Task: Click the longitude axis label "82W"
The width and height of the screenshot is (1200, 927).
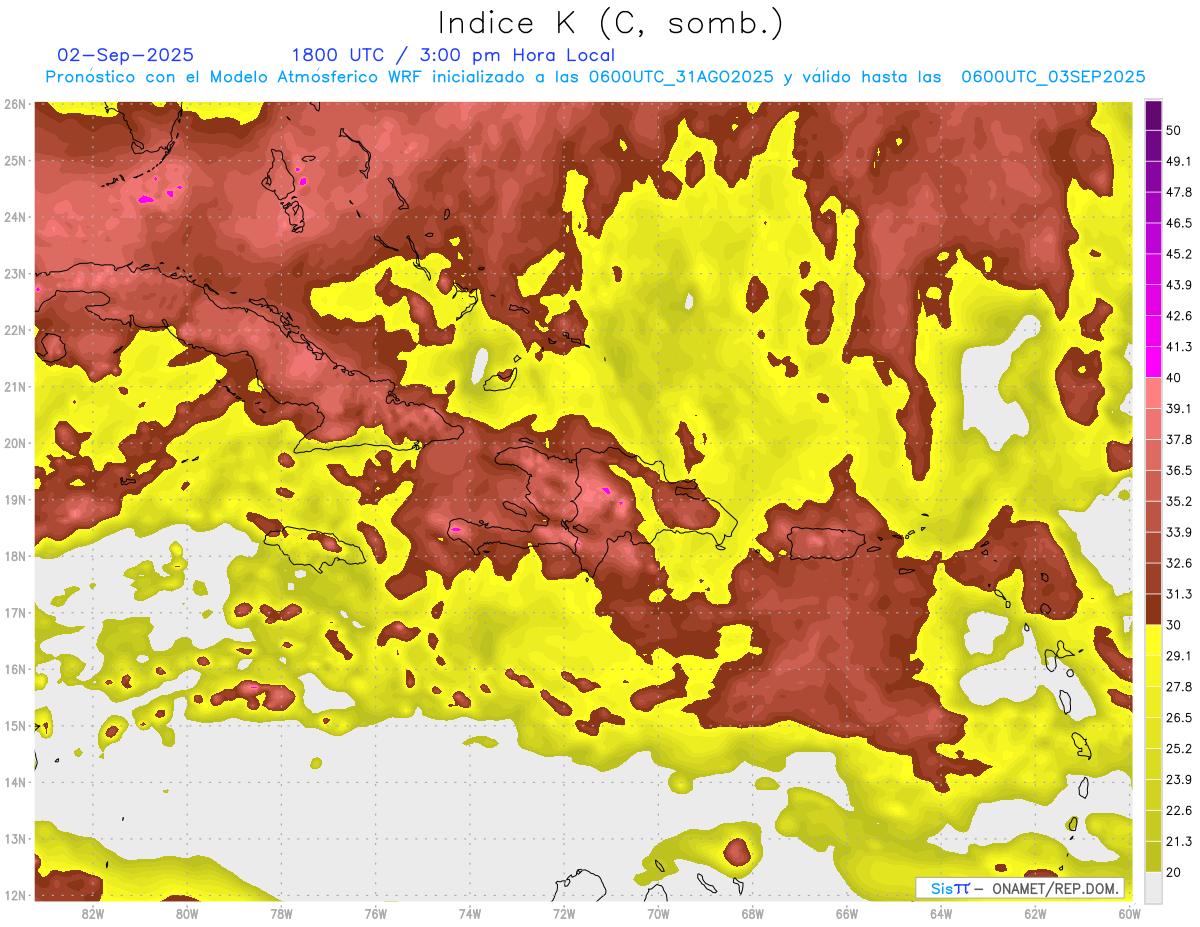Action: pos(93,914)
